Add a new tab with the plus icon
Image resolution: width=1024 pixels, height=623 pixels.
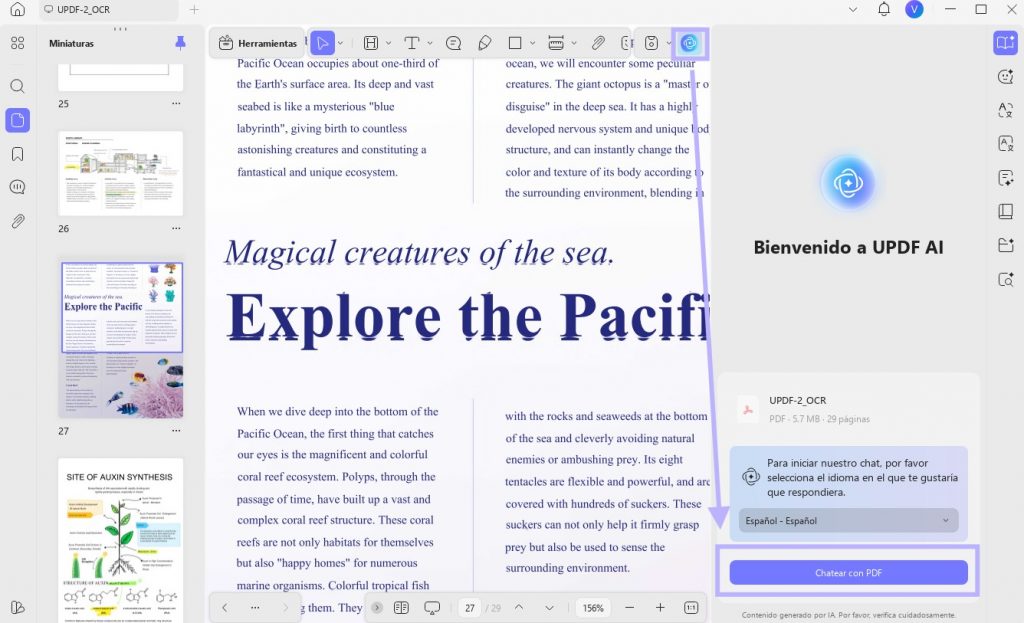pyautogui.click(x=194, y=10)
